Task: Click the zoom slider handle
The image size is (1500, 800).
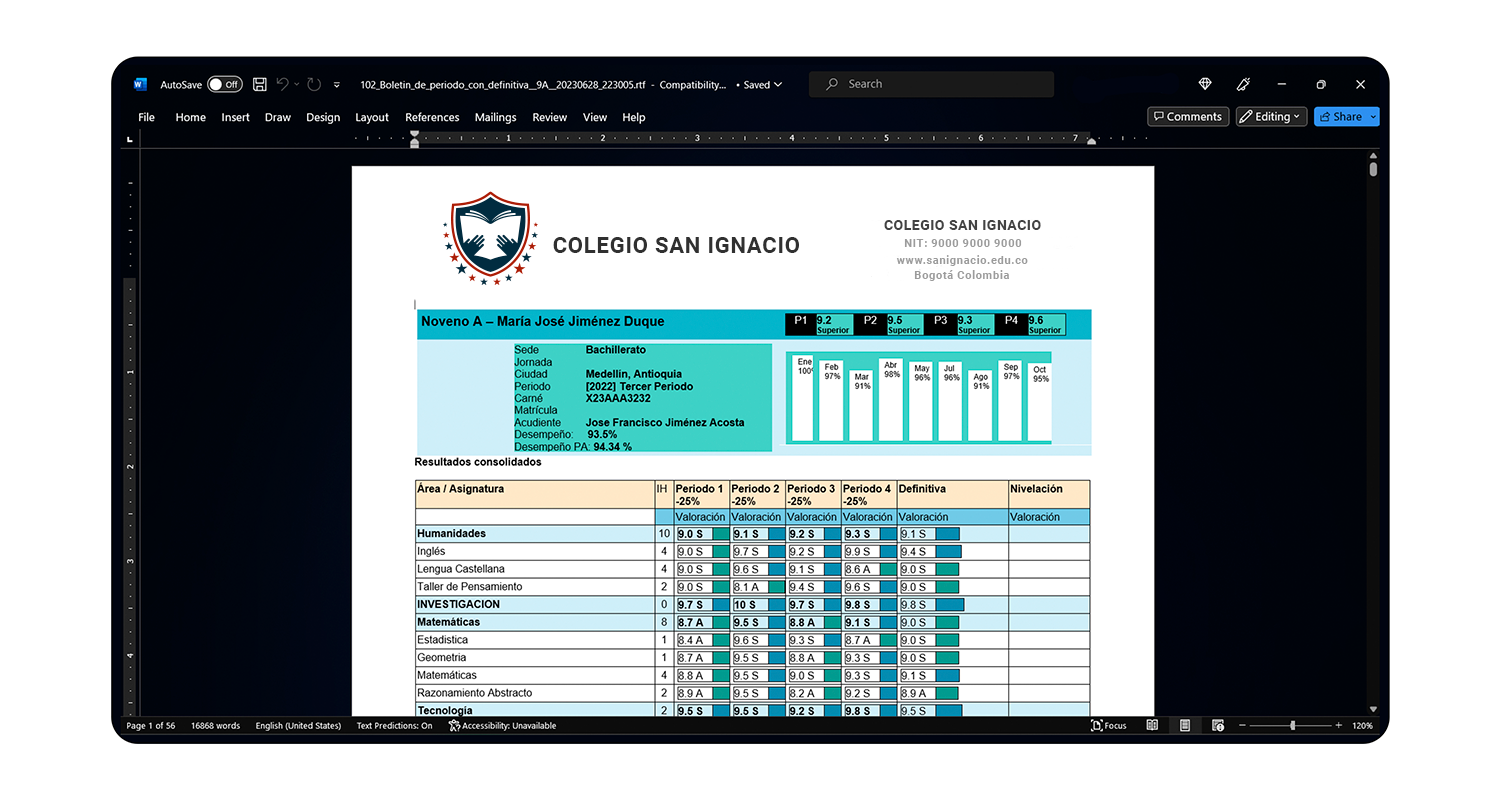Action: coord(1293,726)
